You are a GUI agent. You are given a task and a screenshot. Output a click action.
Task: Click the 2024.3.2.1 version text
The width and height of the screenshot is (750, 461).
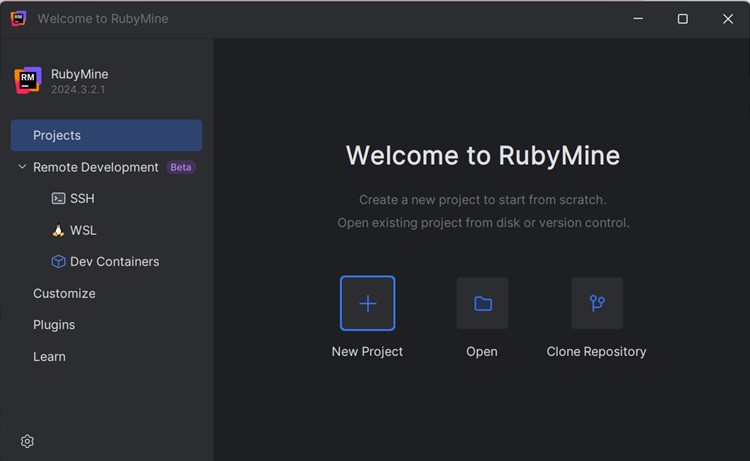(78, 89)
